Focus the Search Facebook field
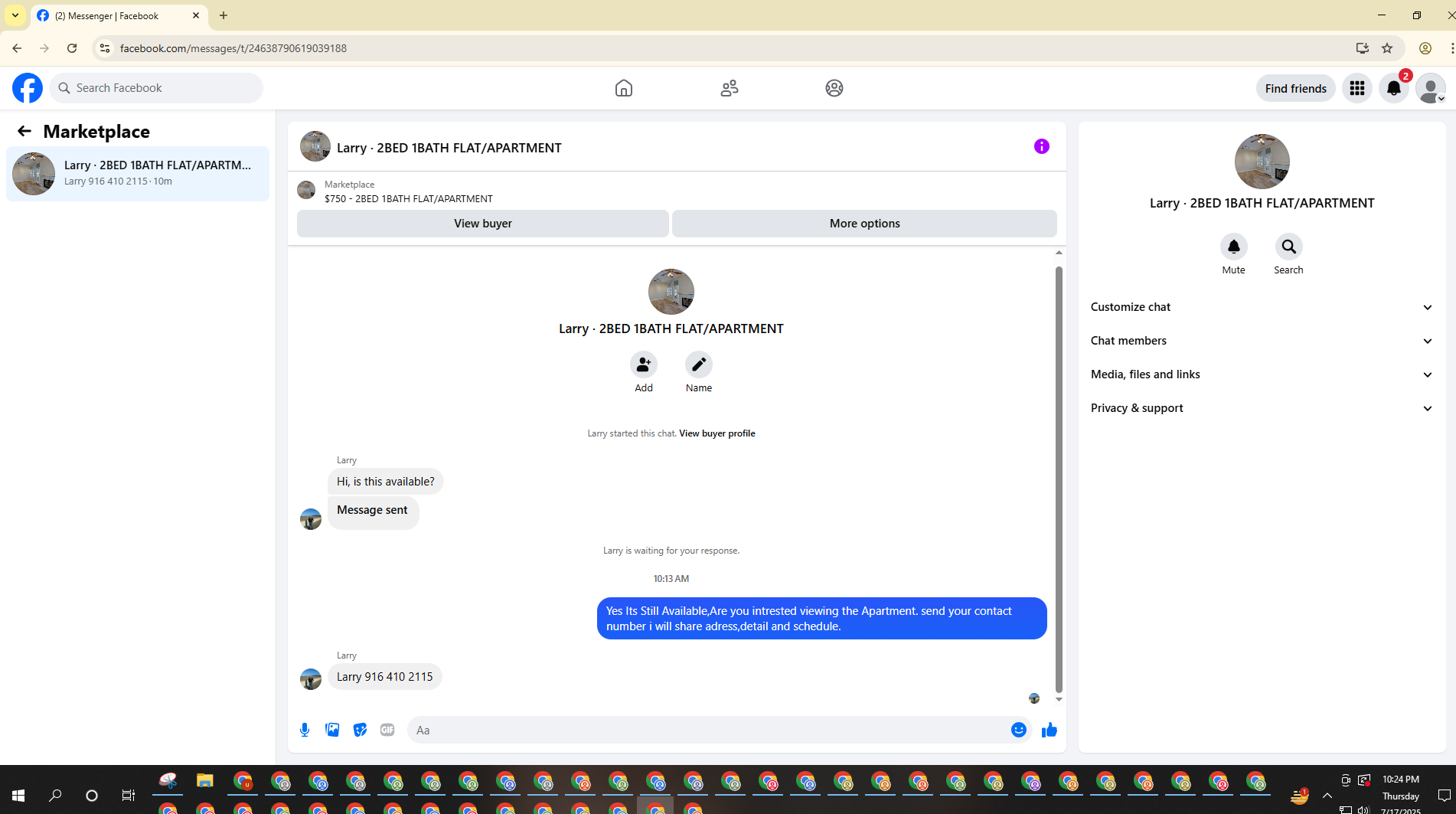Screen dimensions: 1456x814 point(156,88)
